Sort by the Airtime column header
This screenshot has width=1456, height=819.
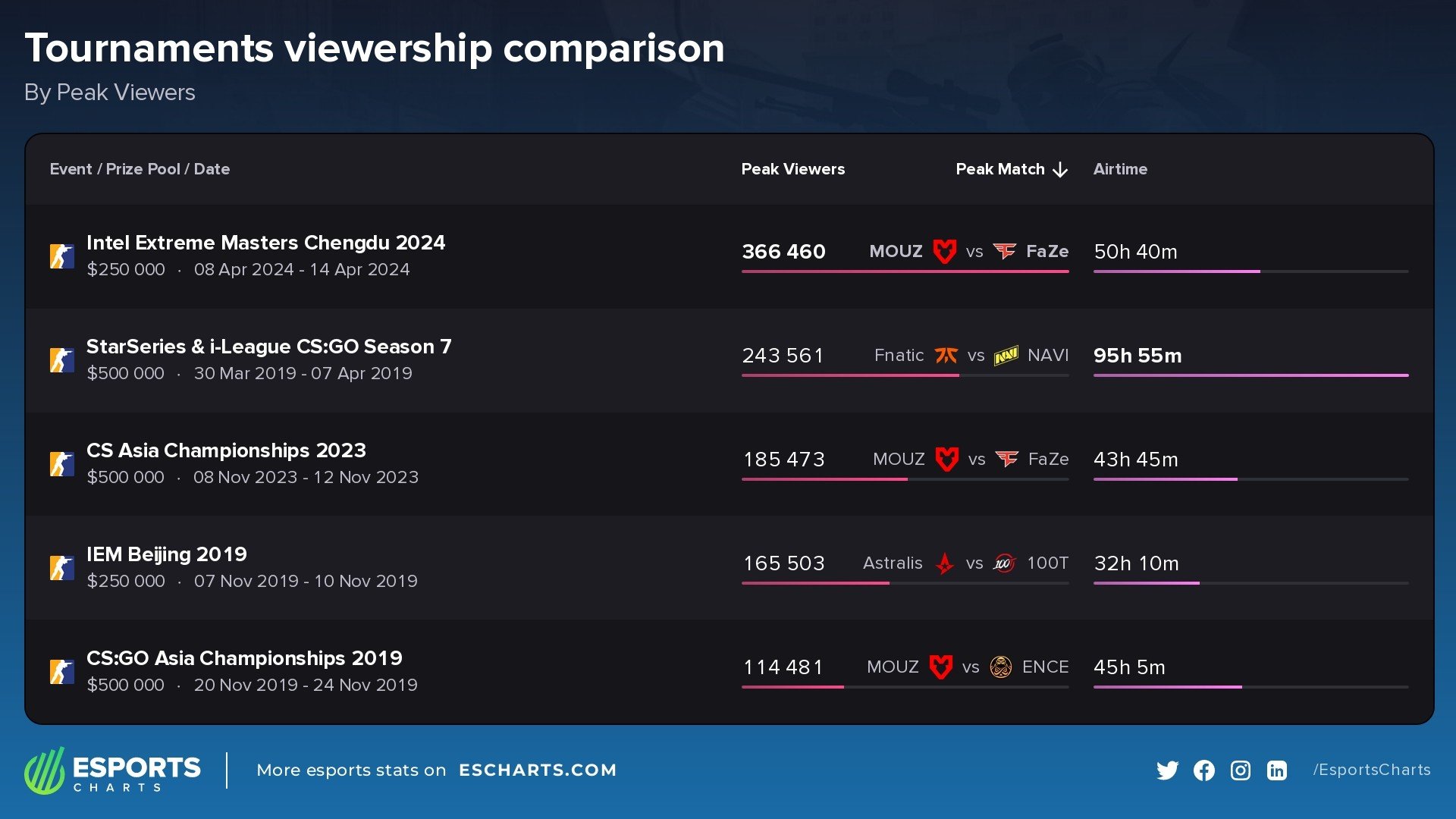click(x=1120, y=169)
